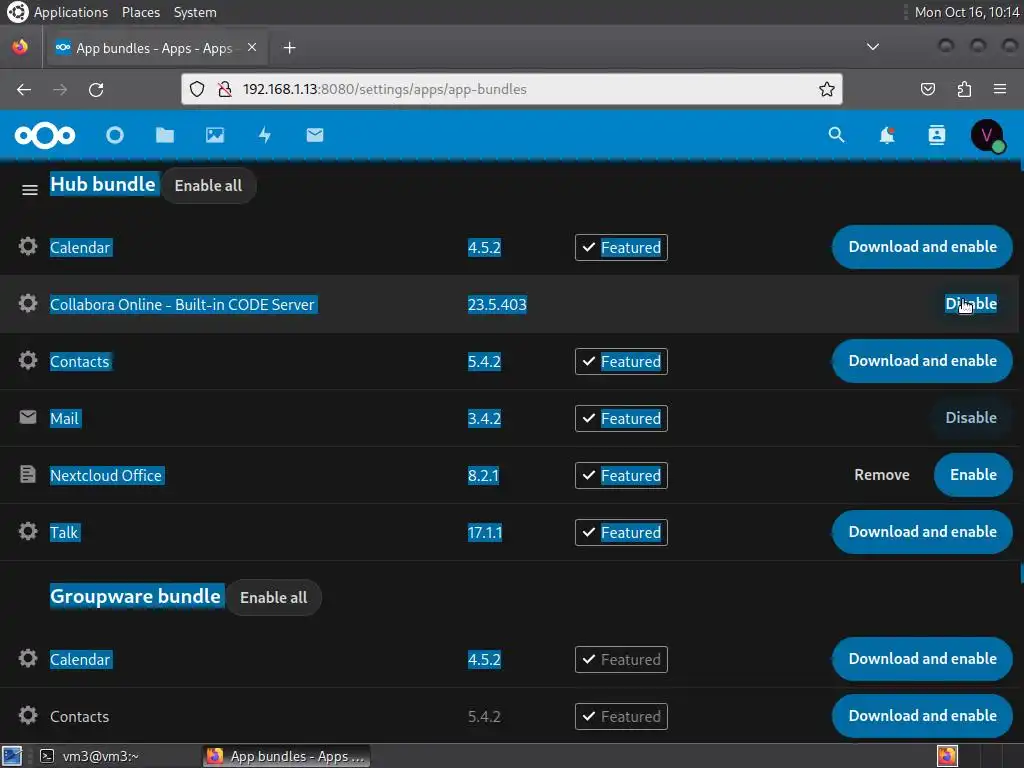Click Enable all for Groupware bundle
This screenshot has width=1024, height=768.
274,598
